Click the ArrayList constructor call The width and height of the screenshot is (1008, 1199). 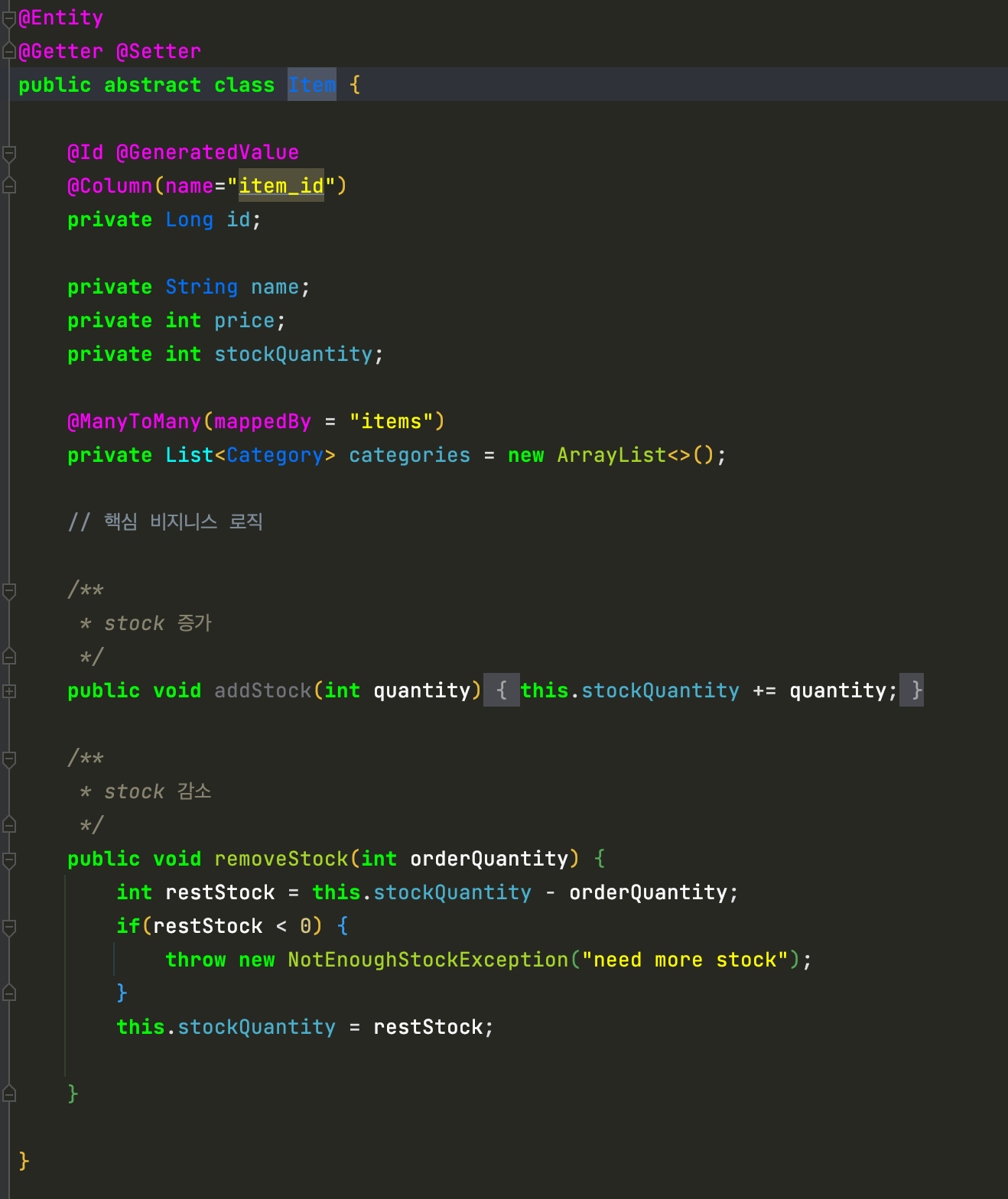click(x=612, y=455)
